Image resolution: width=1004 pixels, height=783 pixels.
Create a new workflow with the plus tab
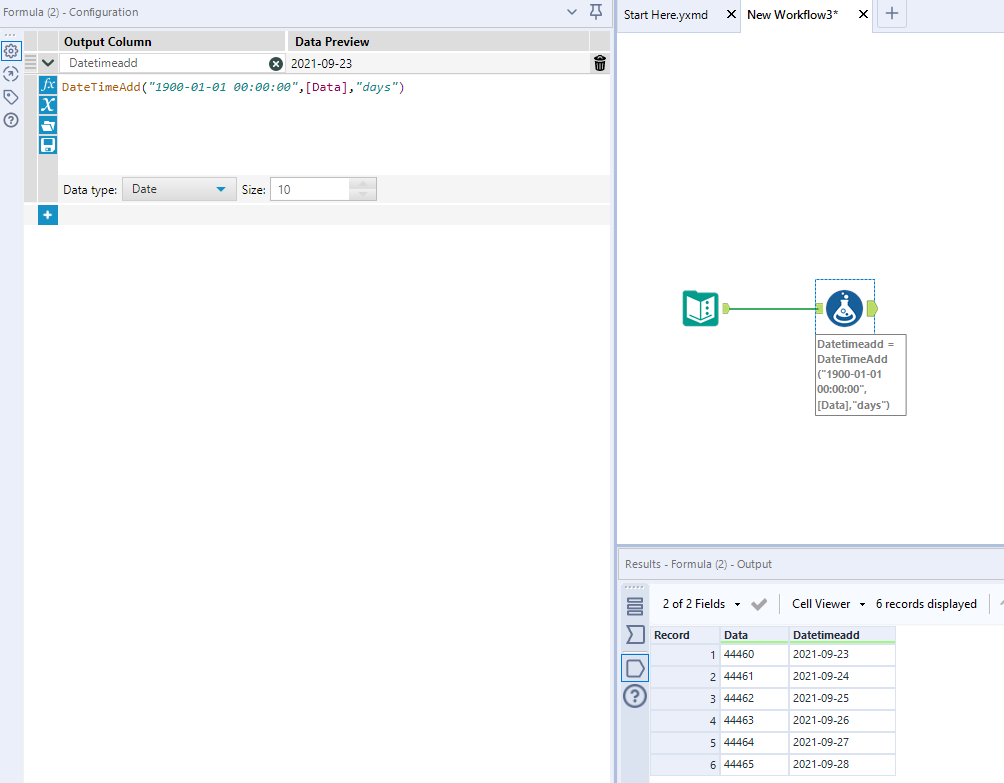(890, 14)
